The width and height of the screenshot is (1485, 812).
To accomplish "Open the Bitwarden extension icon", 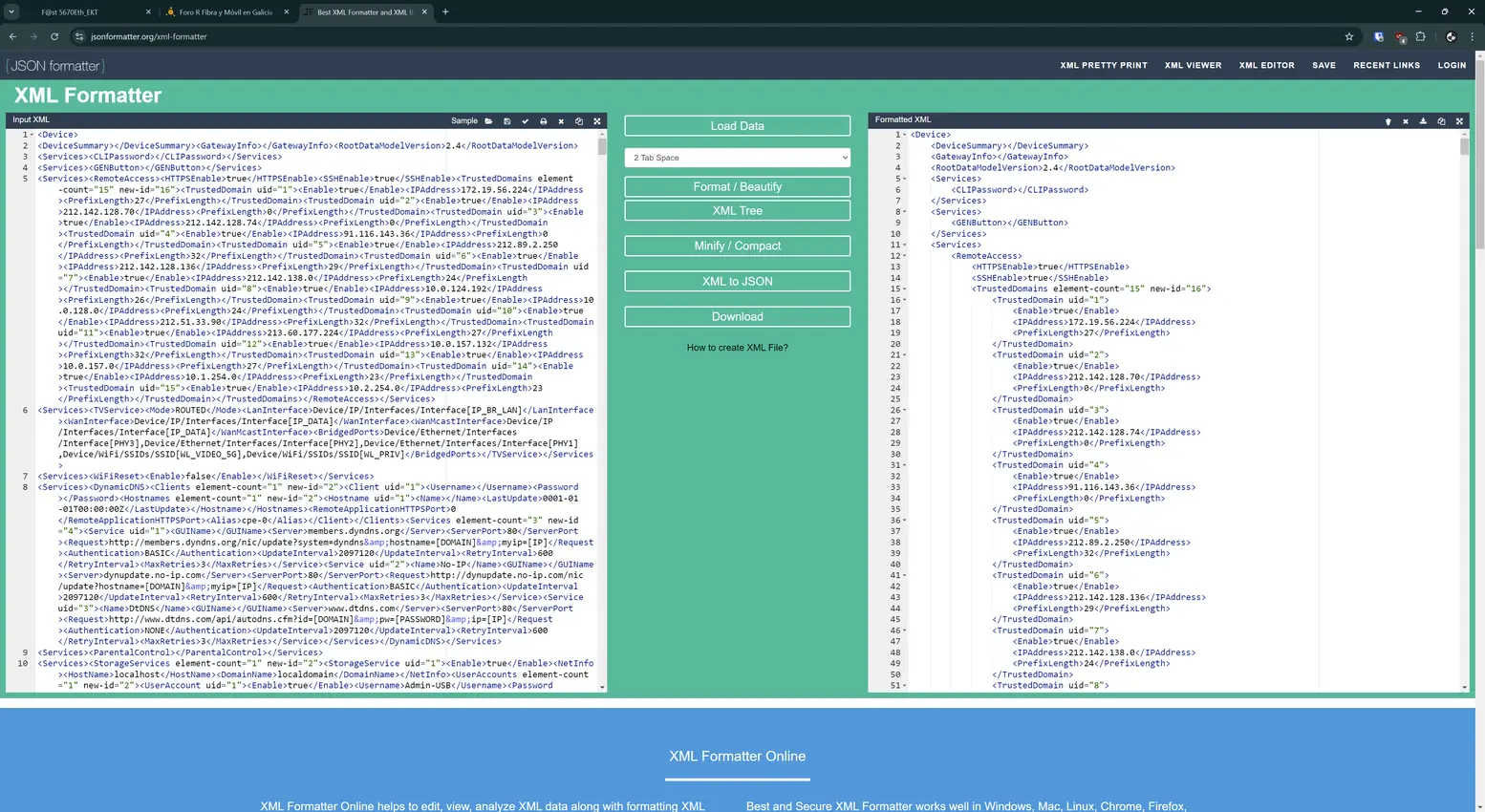I will tap(1378, 36).
